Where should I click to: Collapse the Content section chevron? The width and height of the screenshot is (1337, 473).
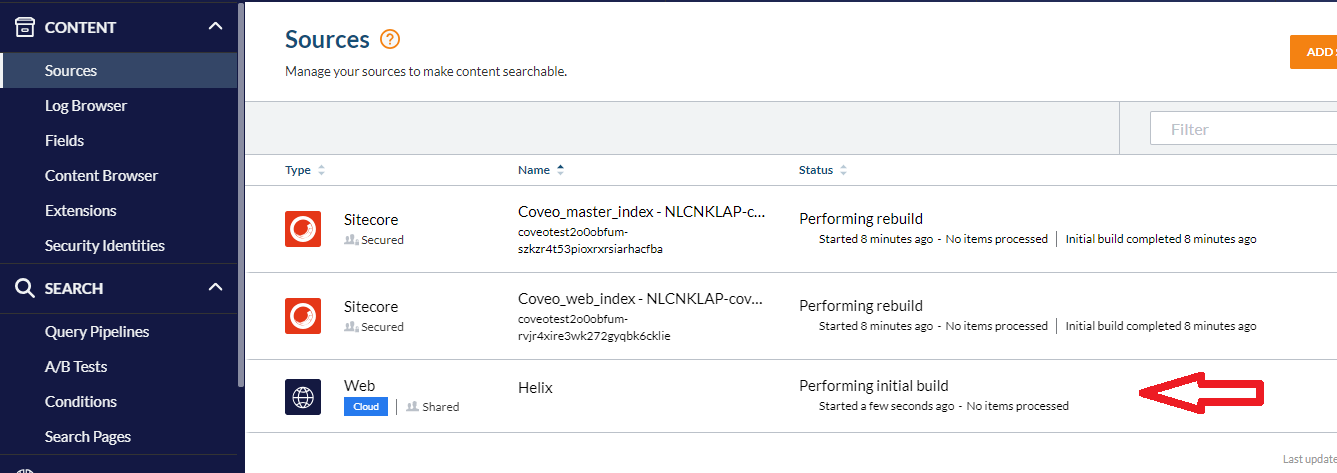[215, 27]
